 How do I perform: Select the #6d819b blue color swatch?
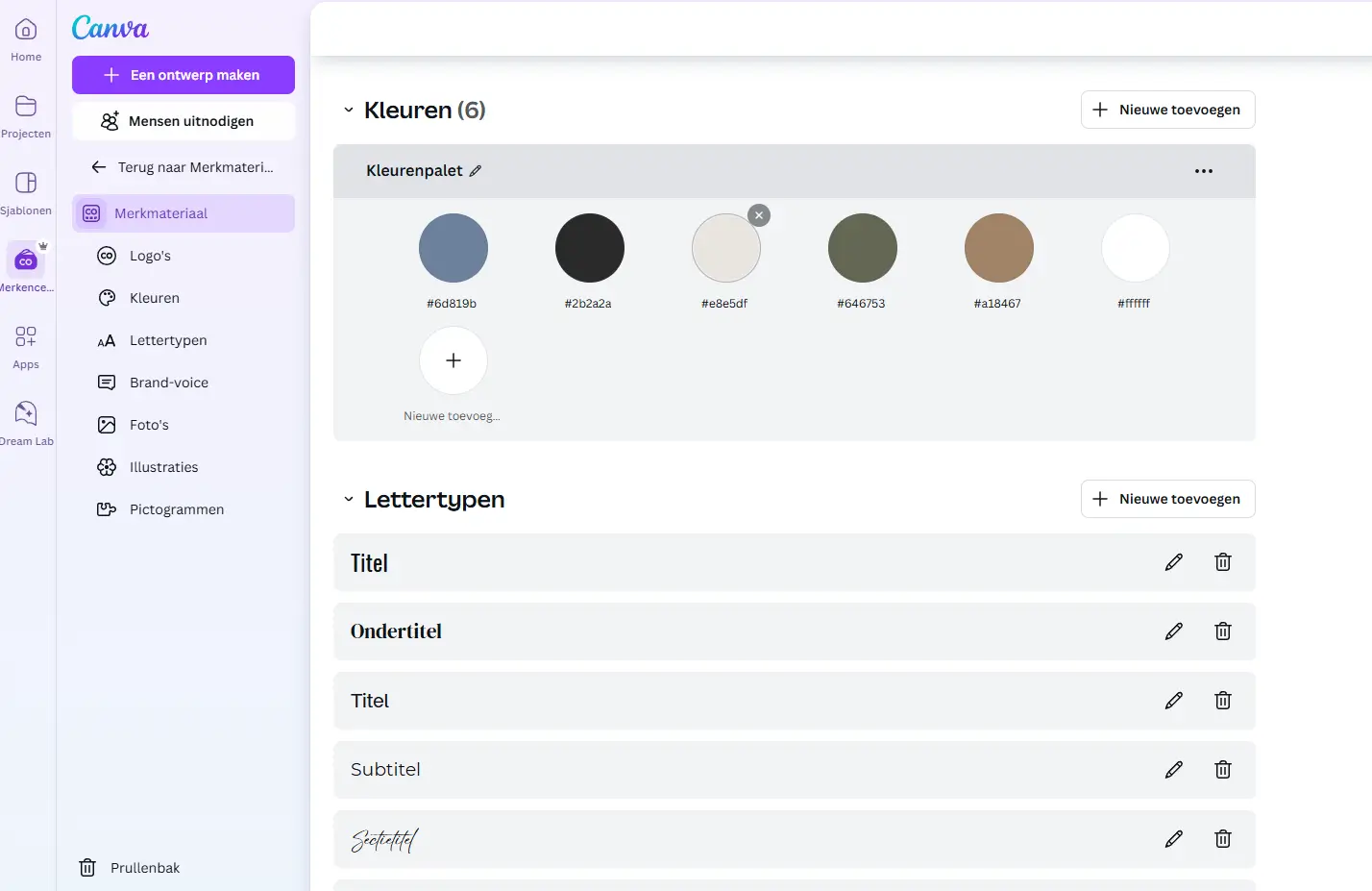tap(453, 248)
